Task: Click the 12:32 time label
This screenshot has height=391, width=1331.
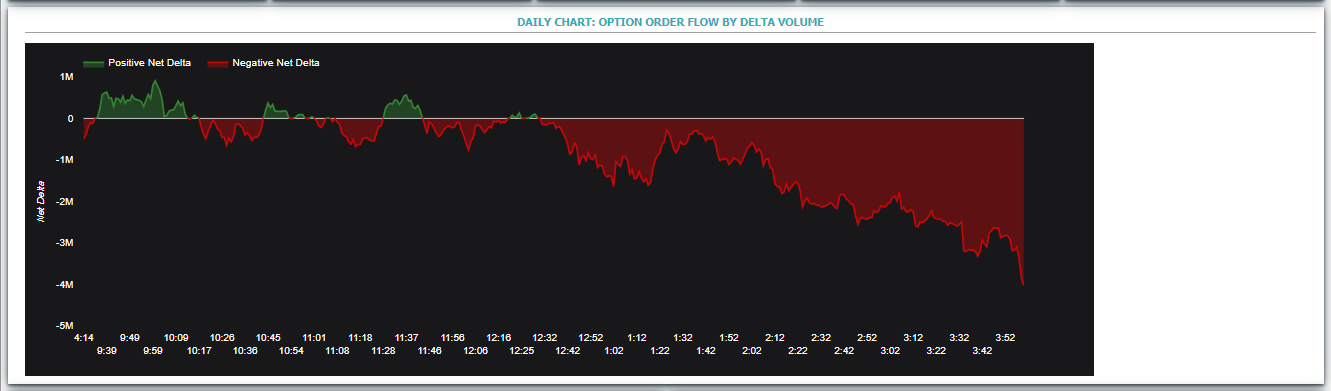Action: pos(545,338)
